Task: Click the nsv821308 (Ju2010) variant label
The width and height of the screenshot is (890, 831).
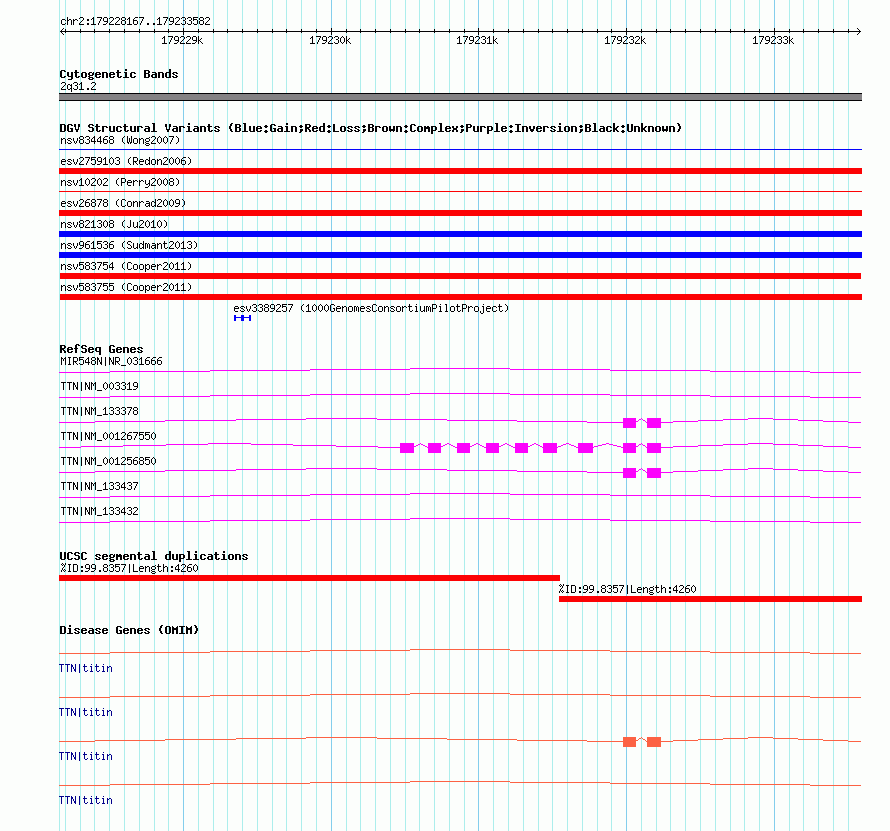Action: pyautogui.click(x=114, y=224)
